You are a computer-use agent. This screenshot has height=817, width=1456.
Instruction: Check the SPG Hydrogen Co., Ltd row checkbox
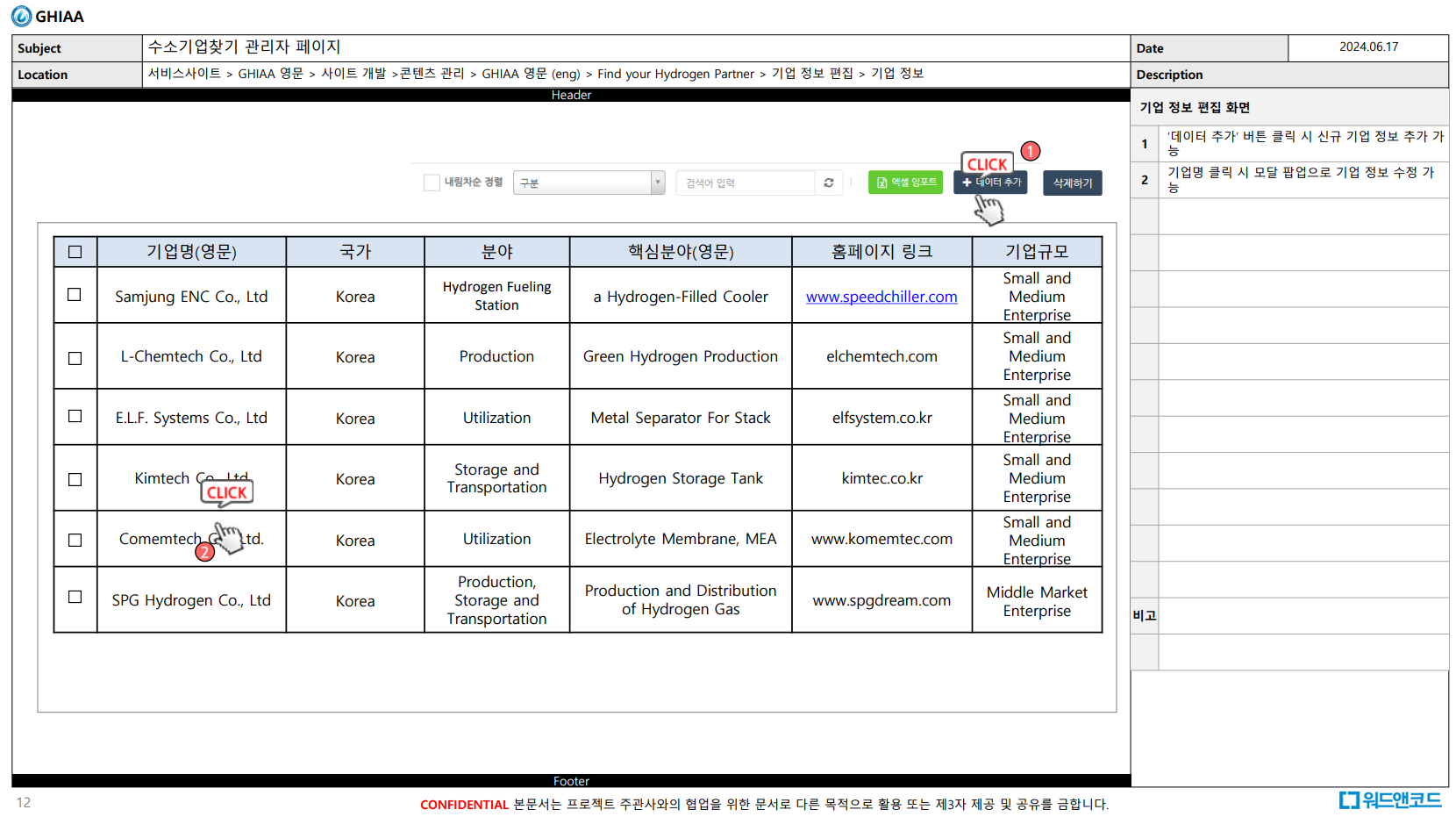pyautogui.click(x=75, y=597)
